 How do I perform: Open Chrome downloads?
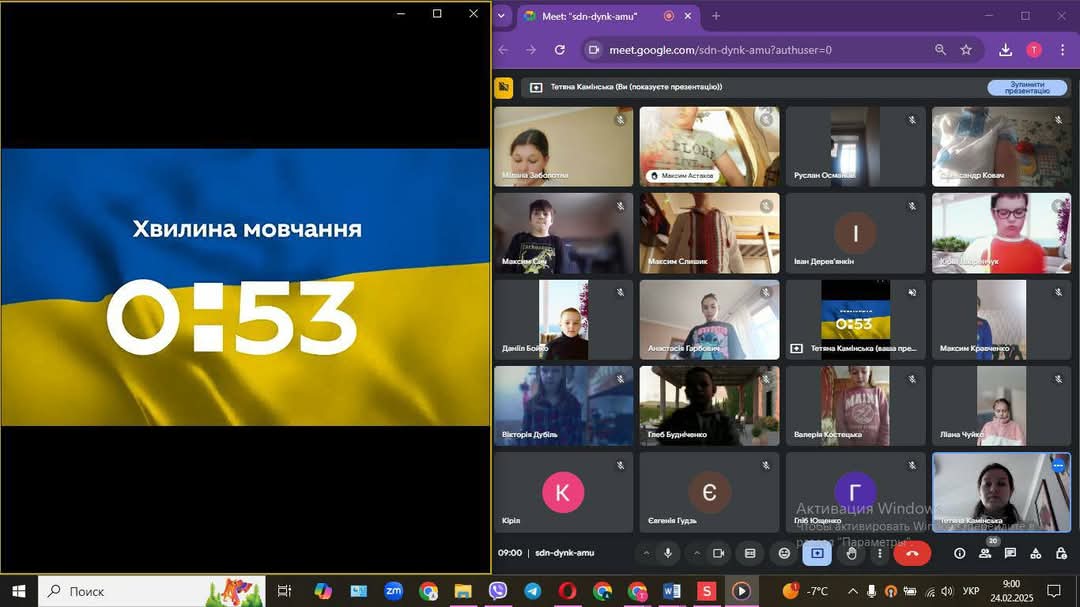[1006, 50]
